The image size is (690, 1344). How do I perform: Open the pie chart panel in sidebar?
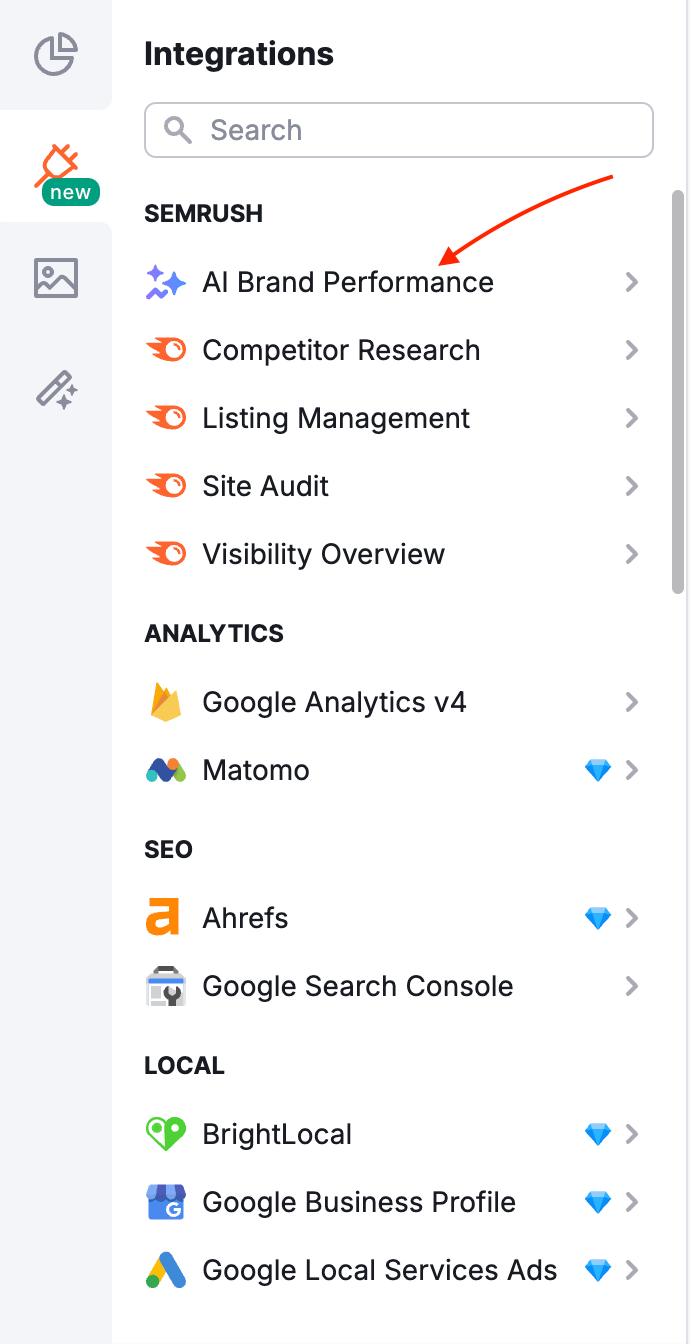[x=55, y=55]
